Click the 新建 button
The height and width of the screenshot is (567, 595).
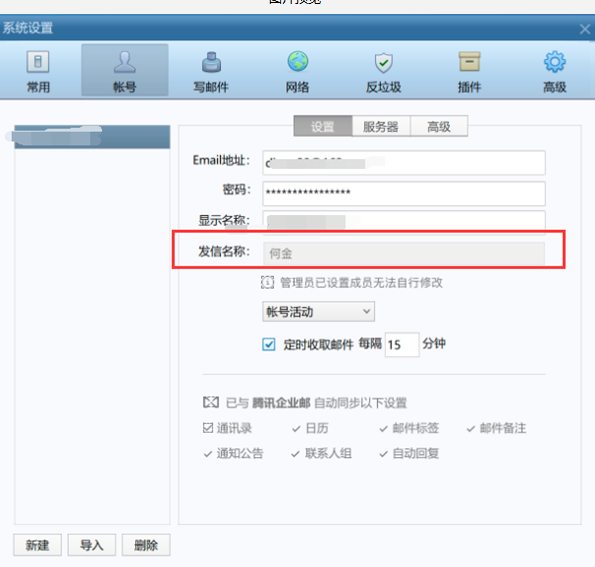[x=37, y=545]
